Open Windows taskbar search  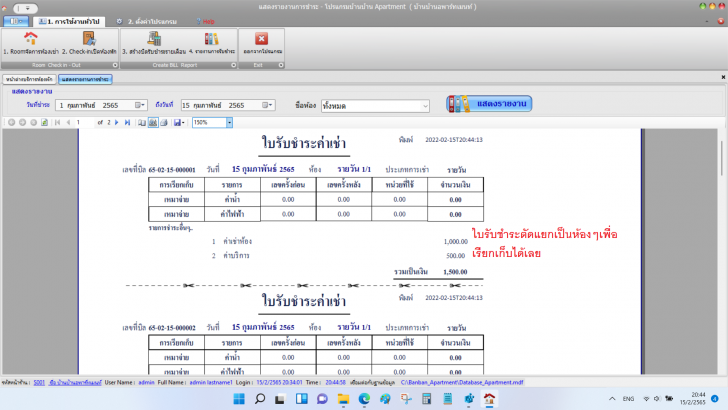[x=260, y=399]
